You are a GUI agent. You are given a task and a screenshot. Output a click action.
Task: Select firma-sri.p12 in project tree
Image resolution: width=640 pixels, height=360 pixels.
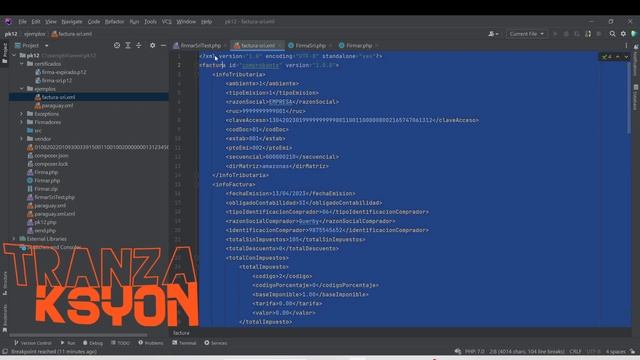coord(53,80)
